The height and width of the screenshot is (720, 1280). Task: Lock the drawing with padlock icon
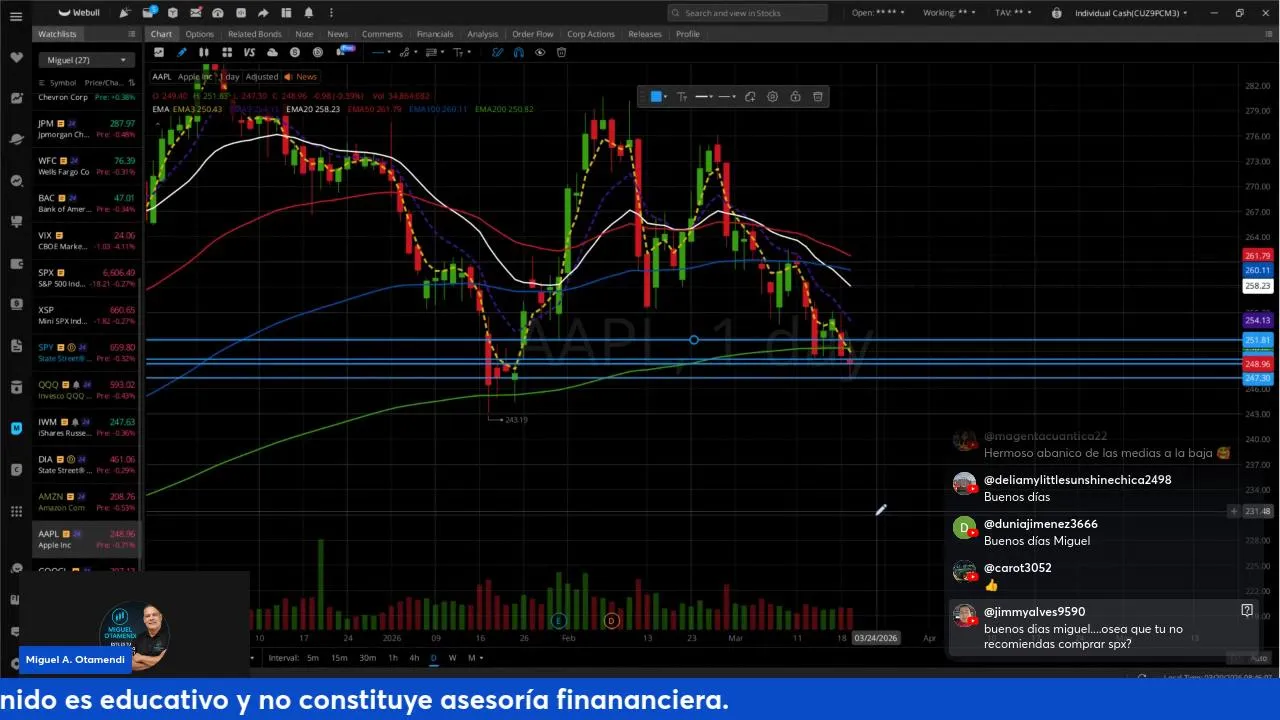tap(795, 97)
